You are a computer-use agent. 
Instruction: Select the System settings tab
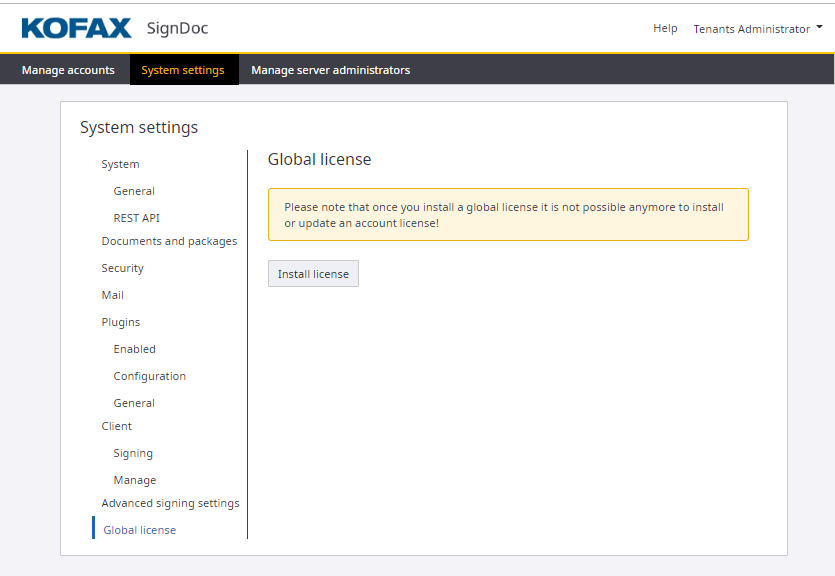[183, 70]
